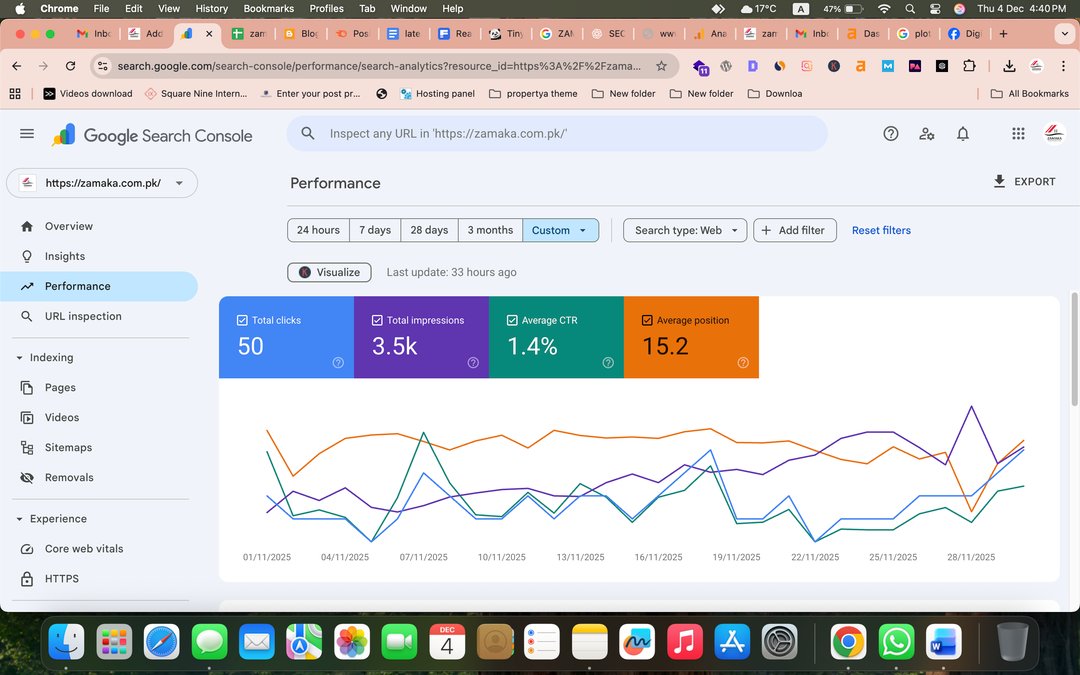This screenshot has width=1080, height=675.
Task: Open the notifications bell icon
Action: pos(963,134)
